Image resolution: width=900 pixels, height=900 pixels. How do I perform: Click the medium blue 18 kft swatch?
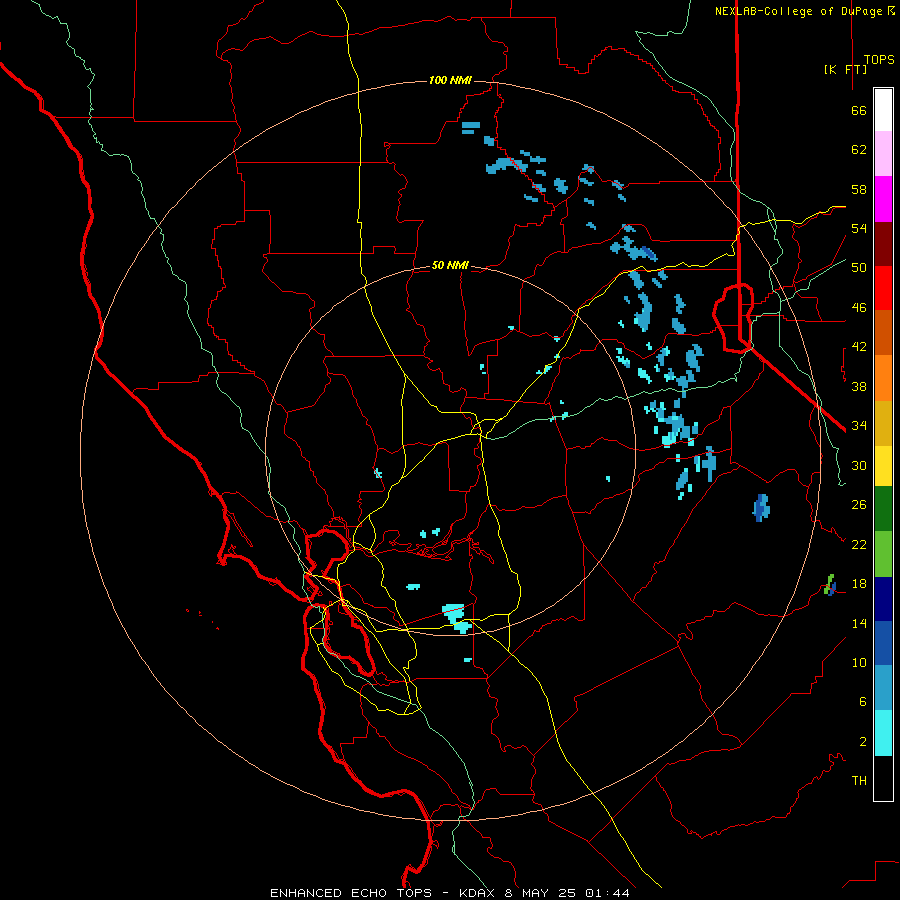[883, 643]
